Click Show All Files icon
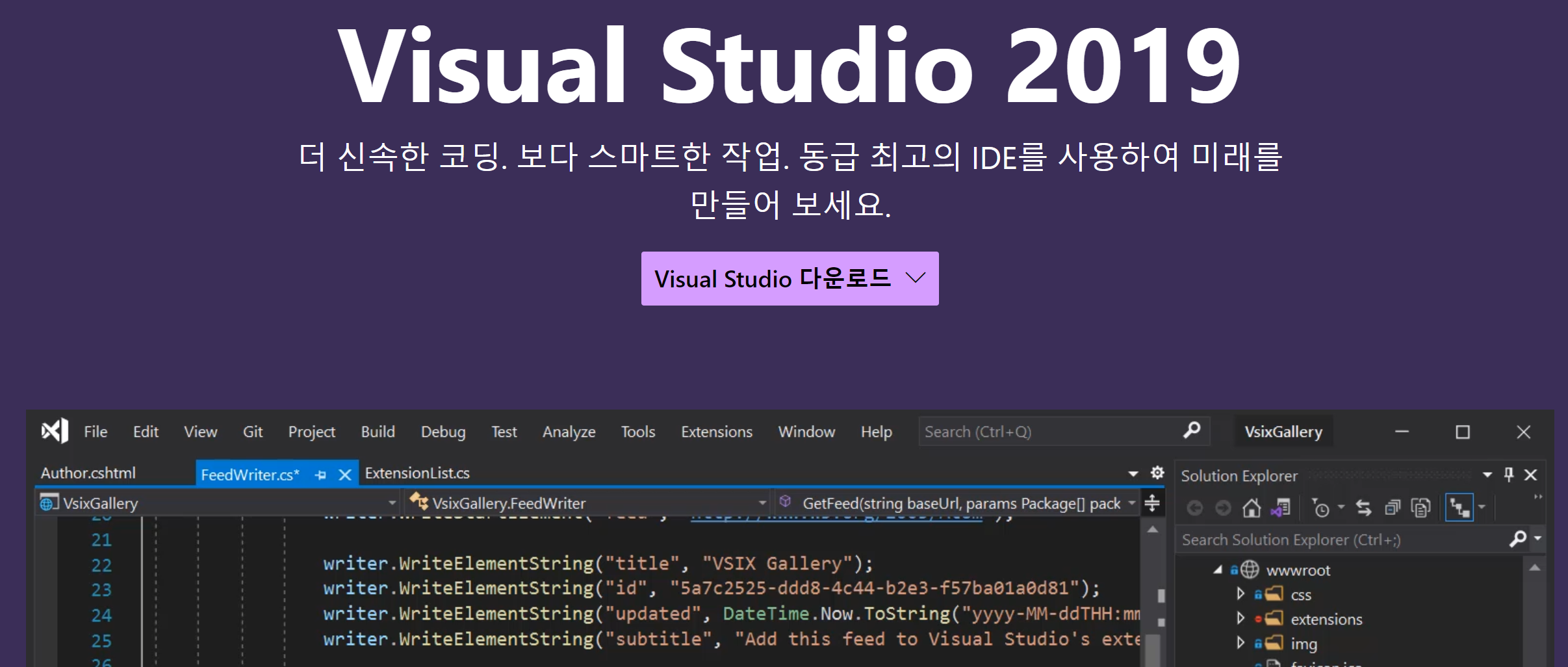 (x=1421, y=508)
